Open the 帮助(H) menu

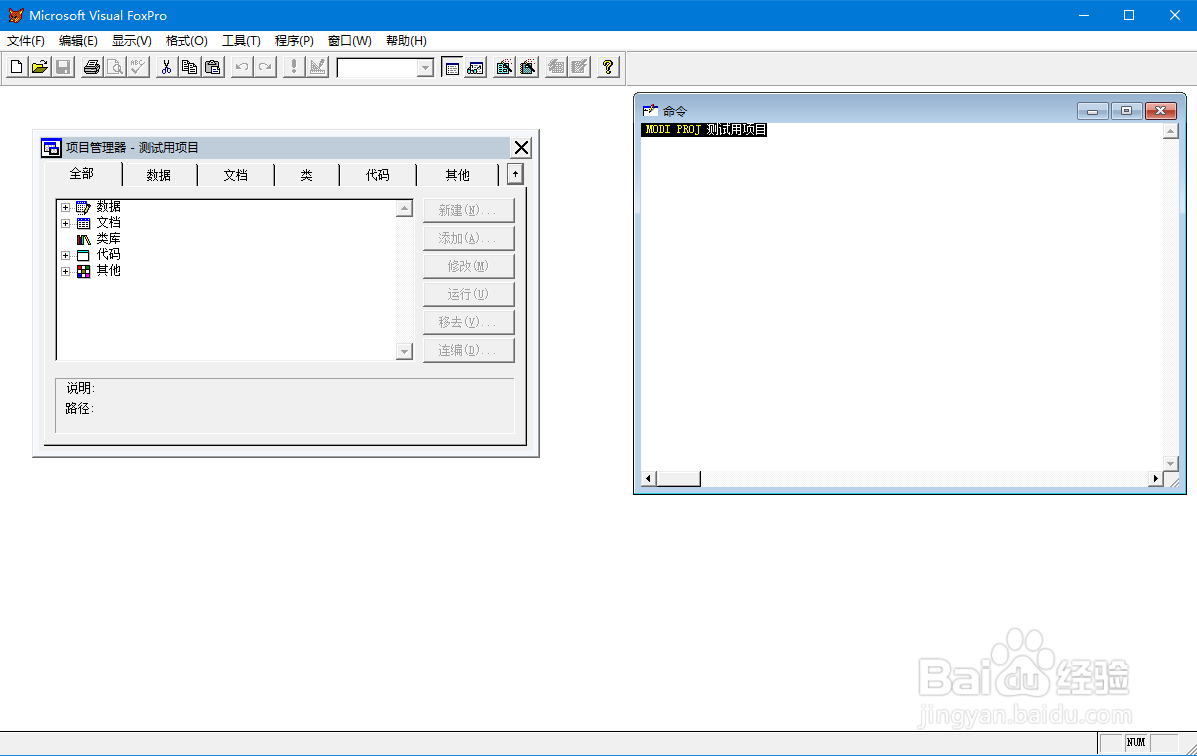(406, 40)
